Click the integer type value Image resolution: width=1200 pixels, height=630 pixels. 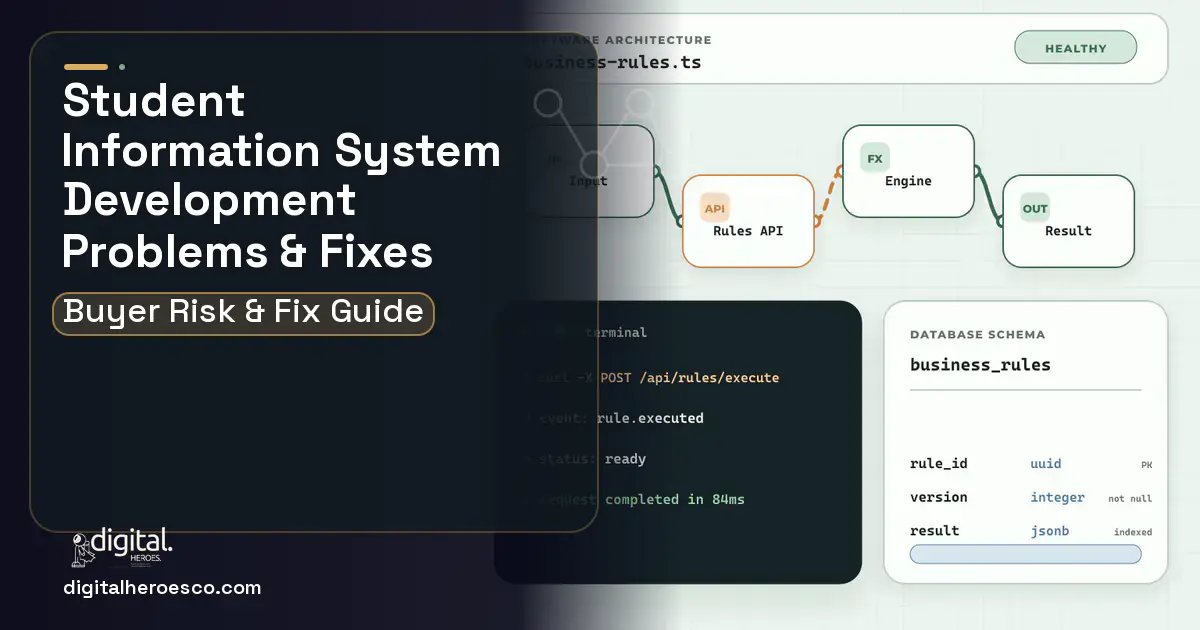click(x=1057, y=497)
